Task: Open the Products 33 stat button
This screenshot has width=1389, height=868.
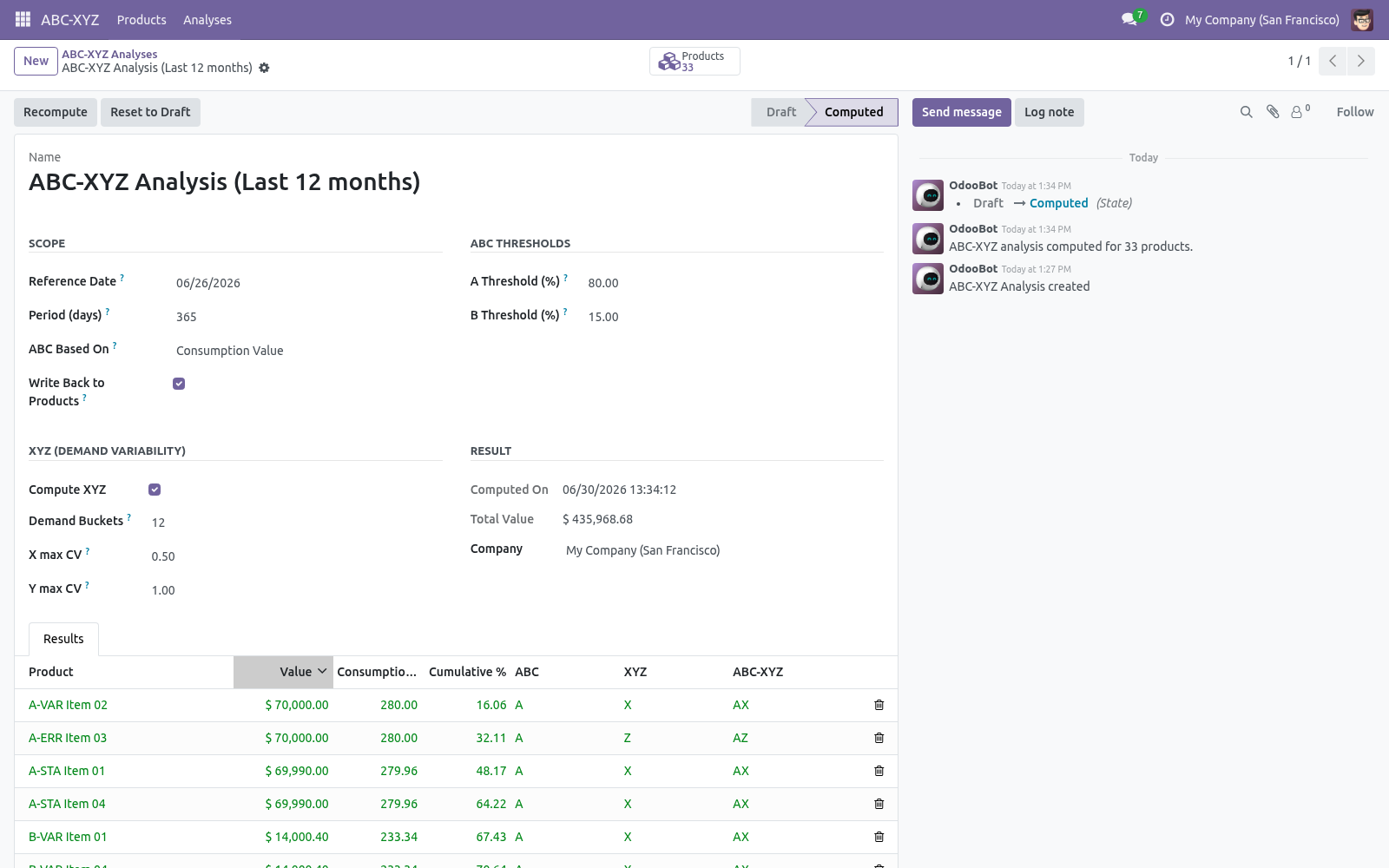Action: (x=694, y=61)
